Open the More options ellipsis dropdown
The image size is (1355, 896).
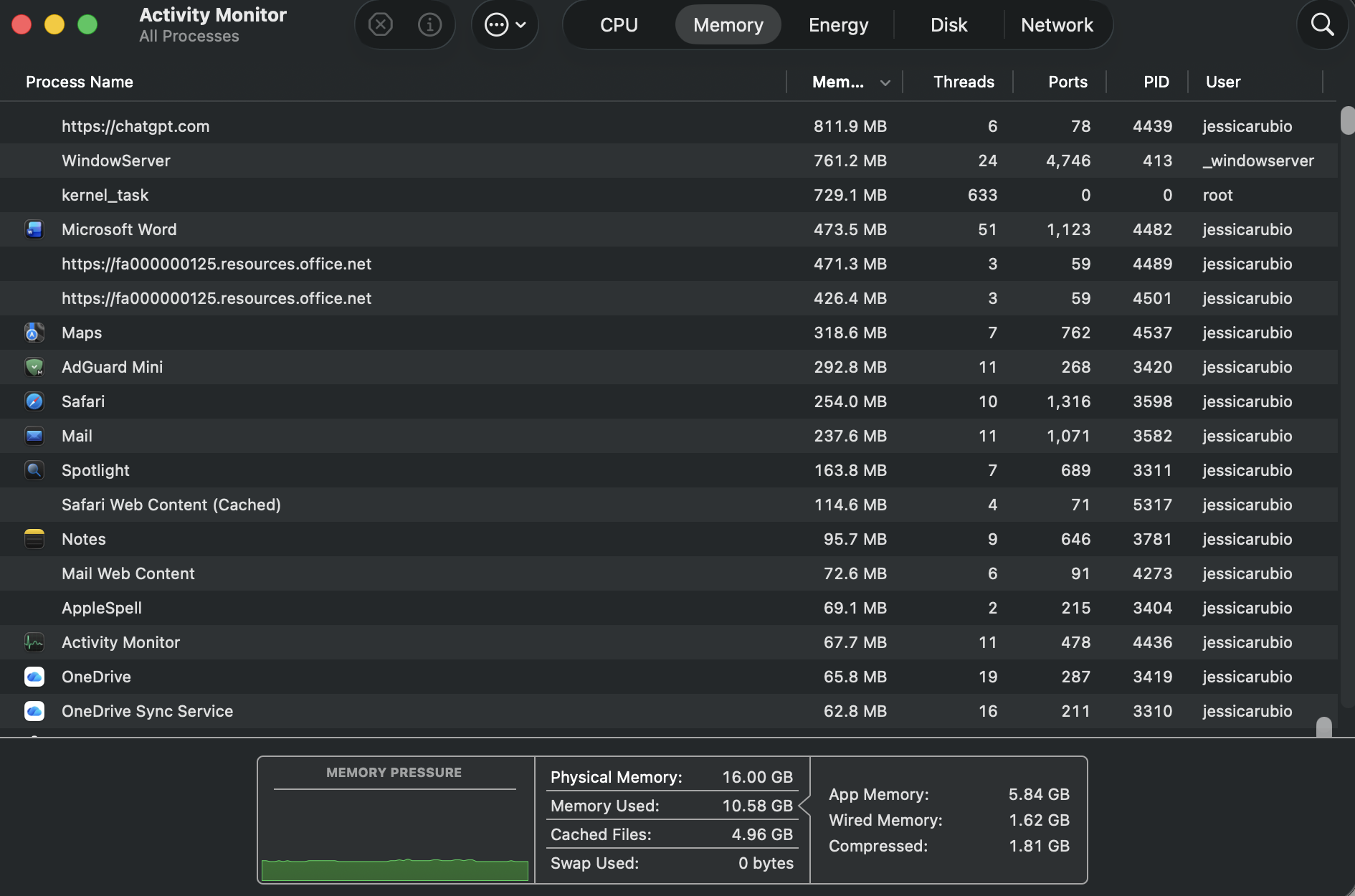pyautogui.click(x=504, y=24)
